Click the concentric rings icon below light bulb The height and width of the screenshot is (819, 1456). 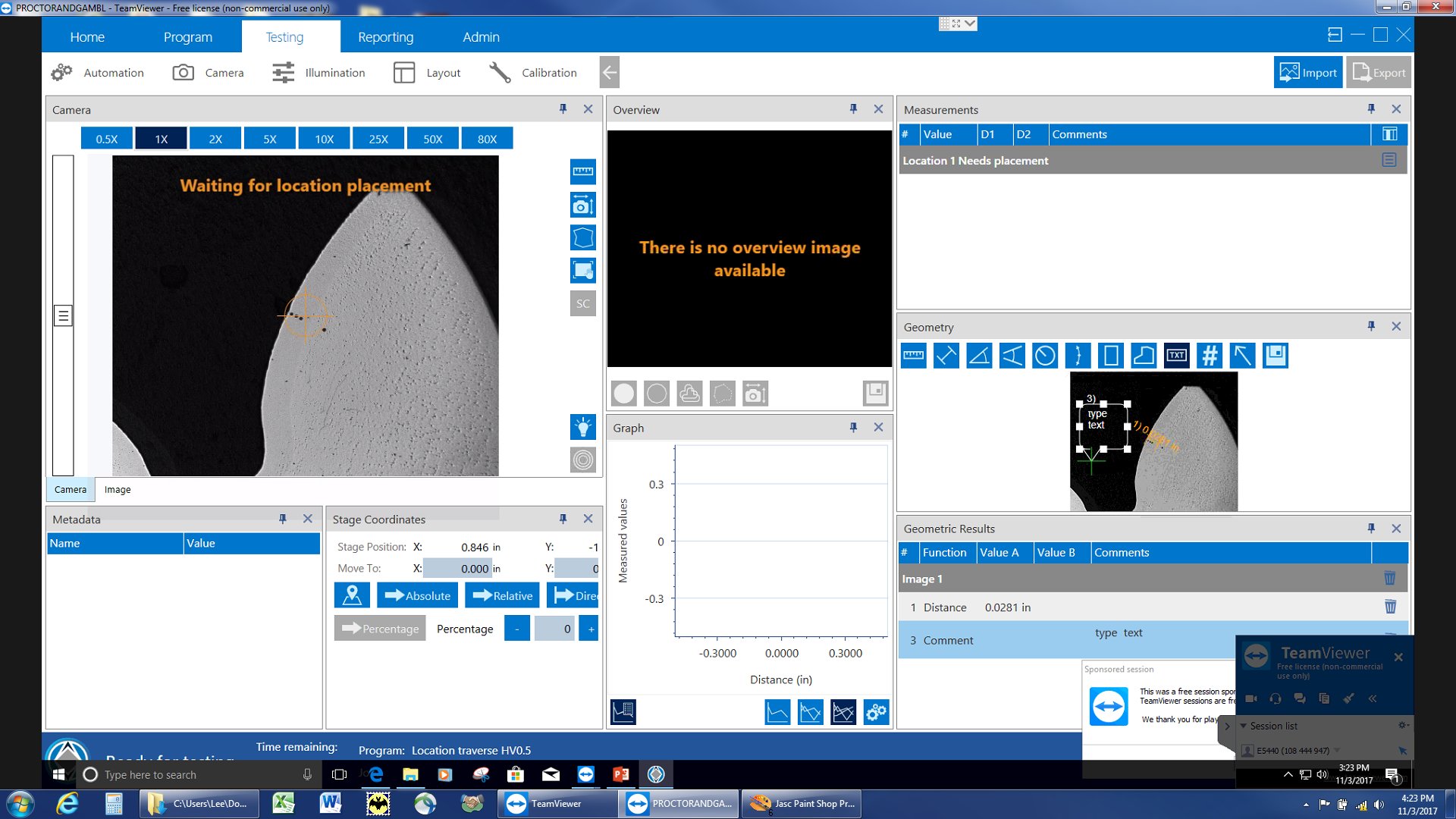point(583,460)
